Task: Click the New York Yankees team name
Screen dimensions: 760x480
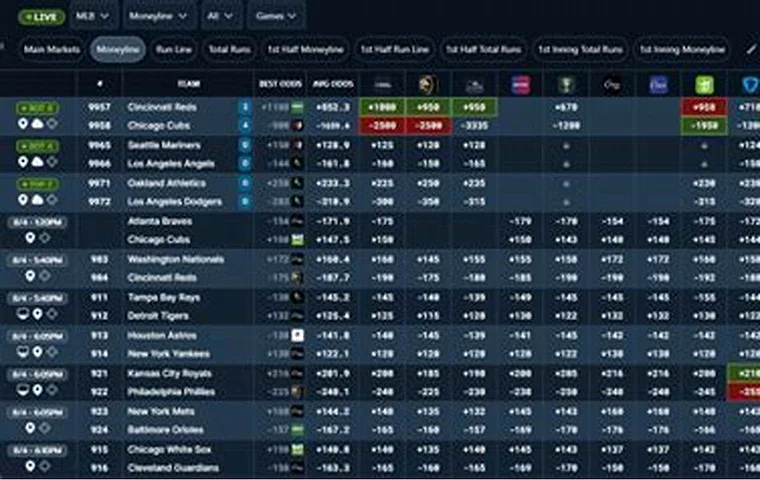Action: 168,353
